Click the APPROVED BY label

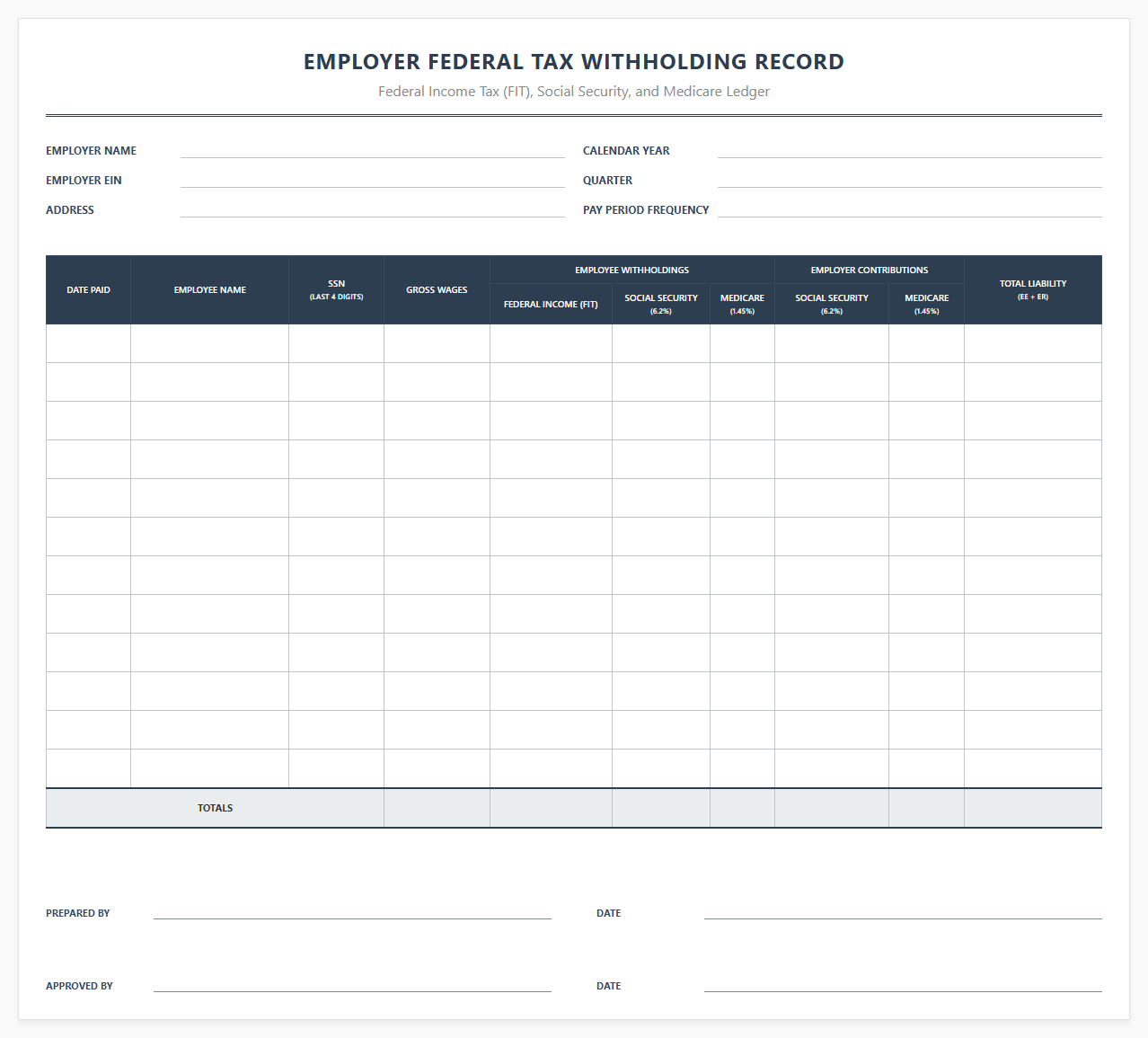[x=79, y=986]
